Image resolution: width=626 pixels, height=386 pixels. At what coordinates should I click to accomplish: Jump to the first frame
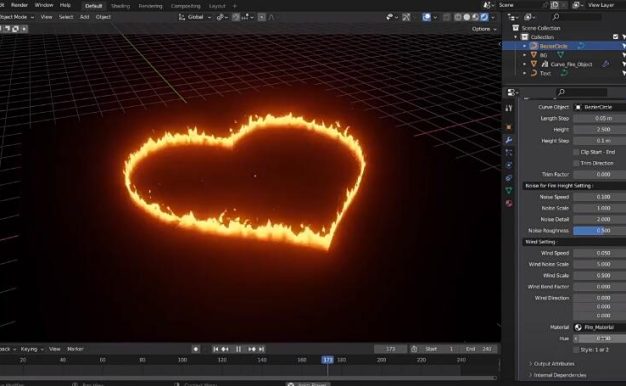216,349
